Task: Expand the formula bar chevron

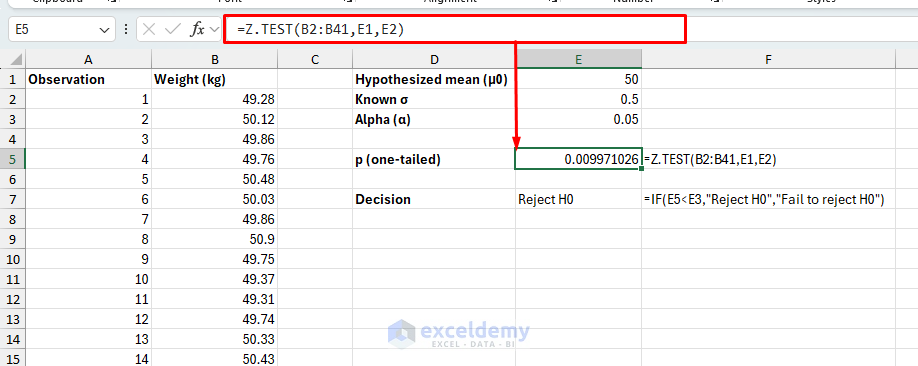Action: [214, 29]
